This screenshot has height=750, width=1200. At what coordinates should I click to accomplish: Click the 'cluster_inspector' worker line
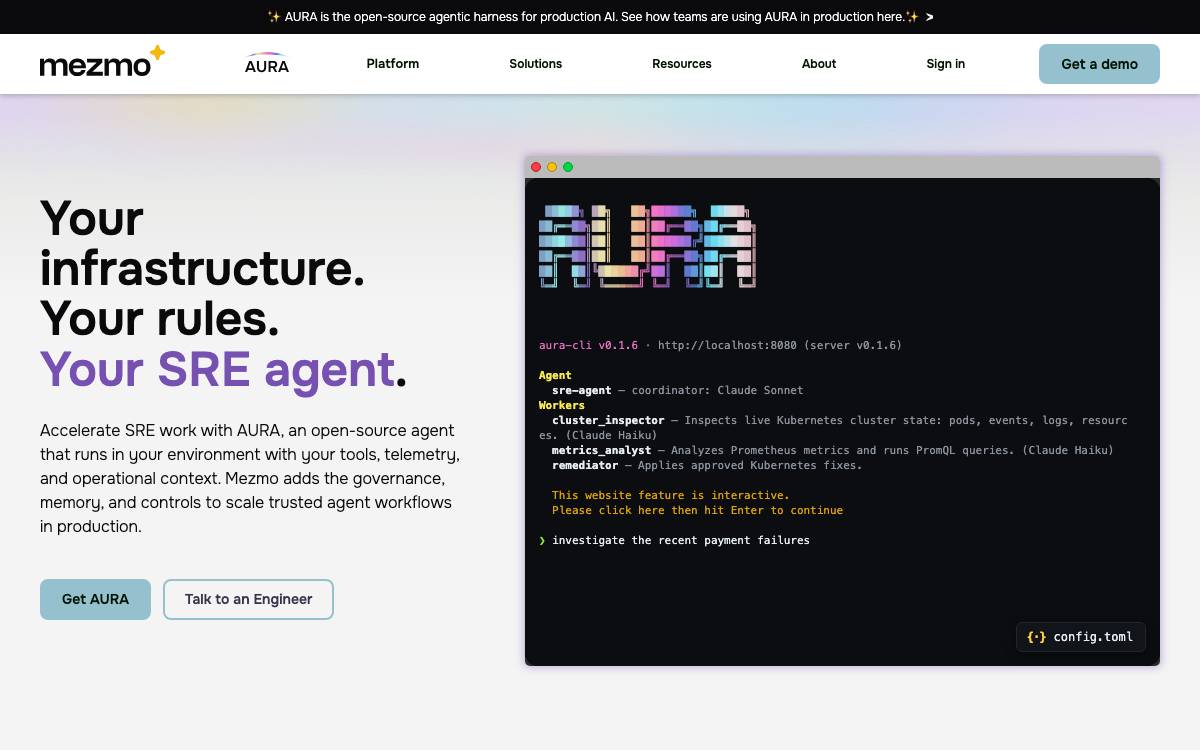pyautogui.click(x=833, y=428)
